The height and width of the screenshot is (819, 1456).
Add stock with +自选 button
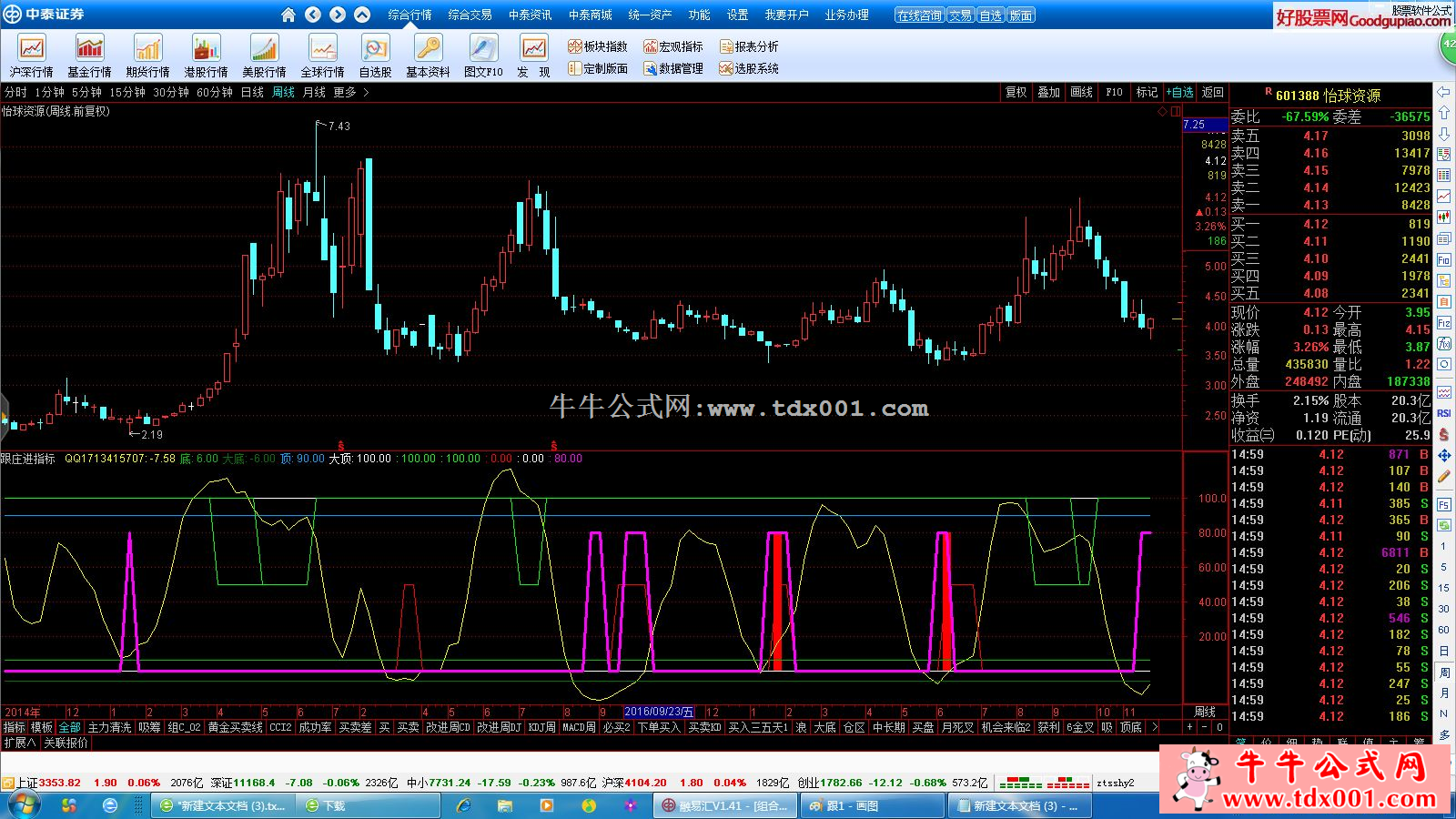(x=1180, y=92)
